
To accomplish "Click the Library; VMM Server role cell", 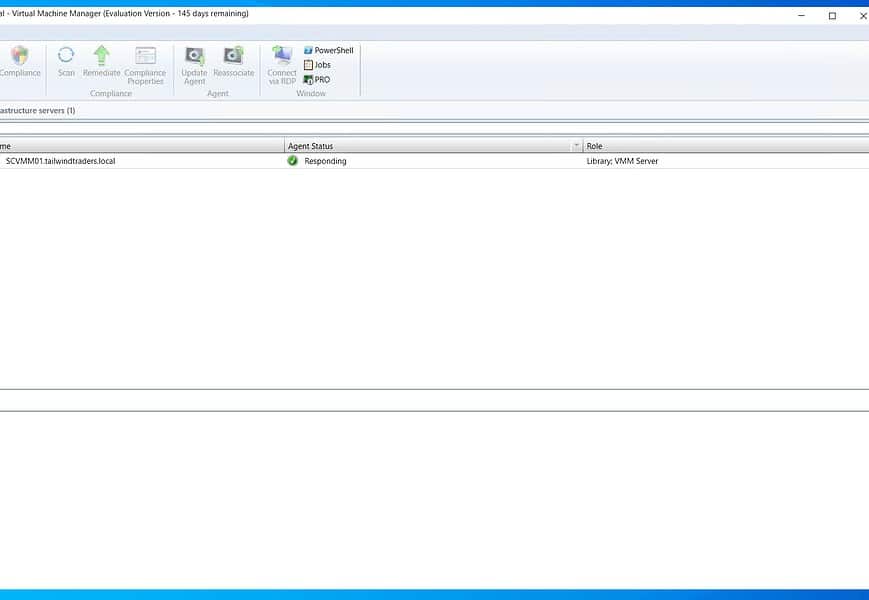I will coord(622,161).
